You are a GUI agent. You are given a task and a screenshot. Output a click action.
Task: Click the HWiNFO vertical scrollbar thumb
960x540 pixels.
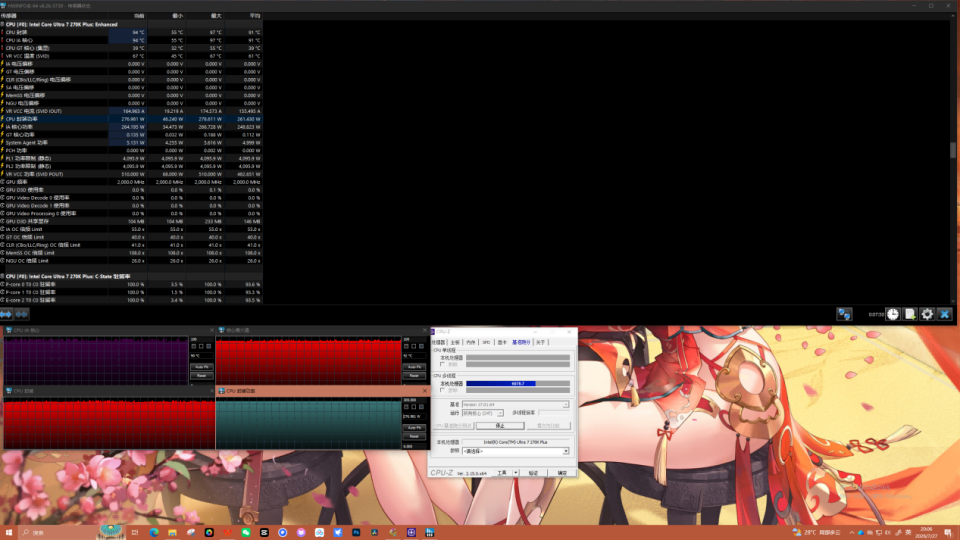tap(953, 150)
